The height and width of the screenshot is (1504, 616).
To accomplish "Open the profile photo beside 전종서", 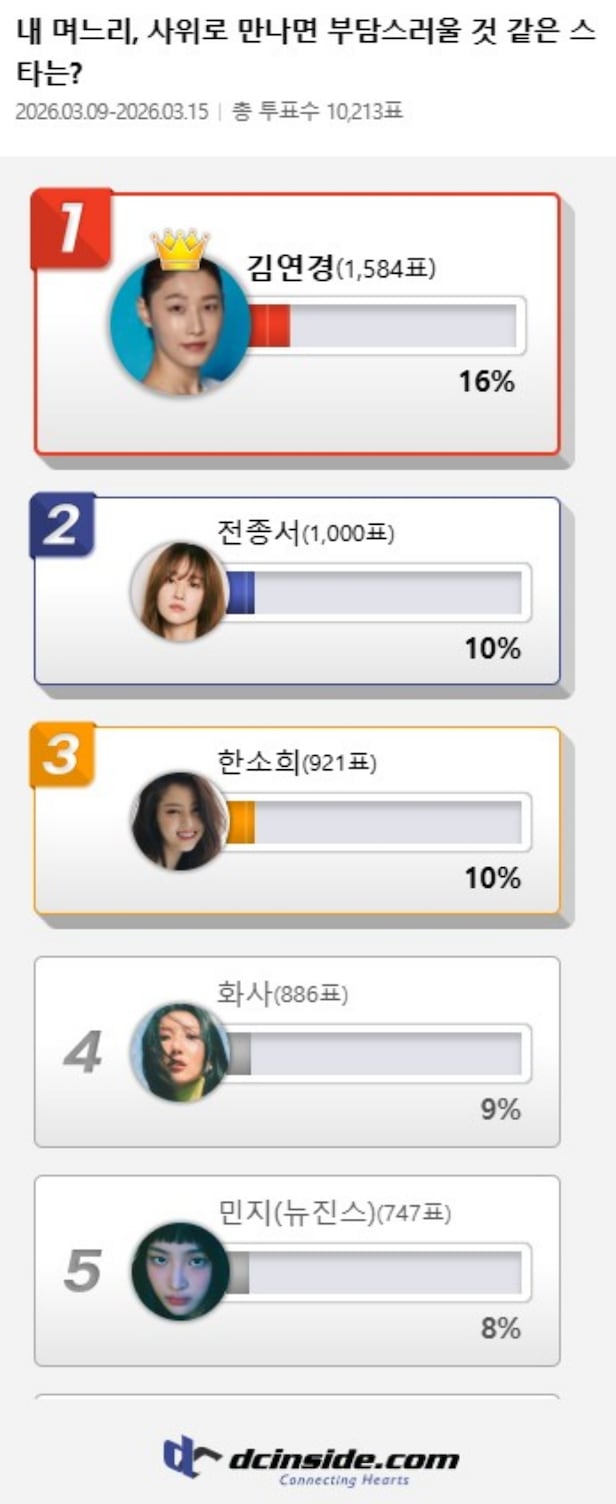I will point(180,591).
